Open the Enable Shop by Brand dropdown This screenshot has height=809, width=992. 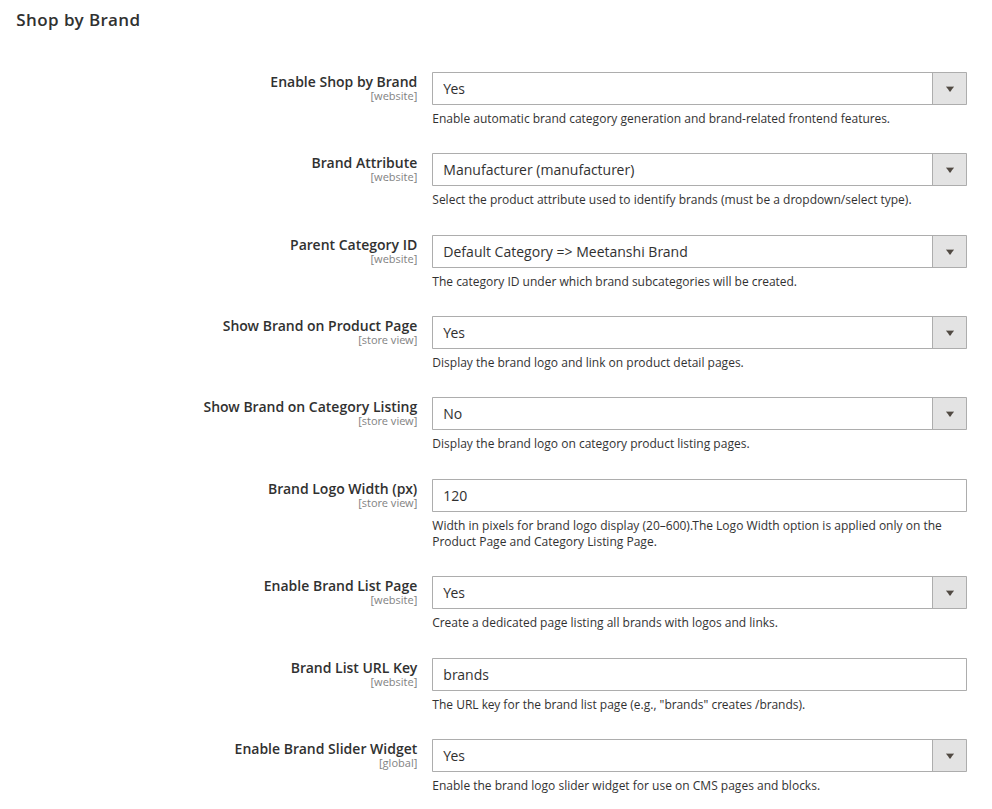click(x=699, y=89)
